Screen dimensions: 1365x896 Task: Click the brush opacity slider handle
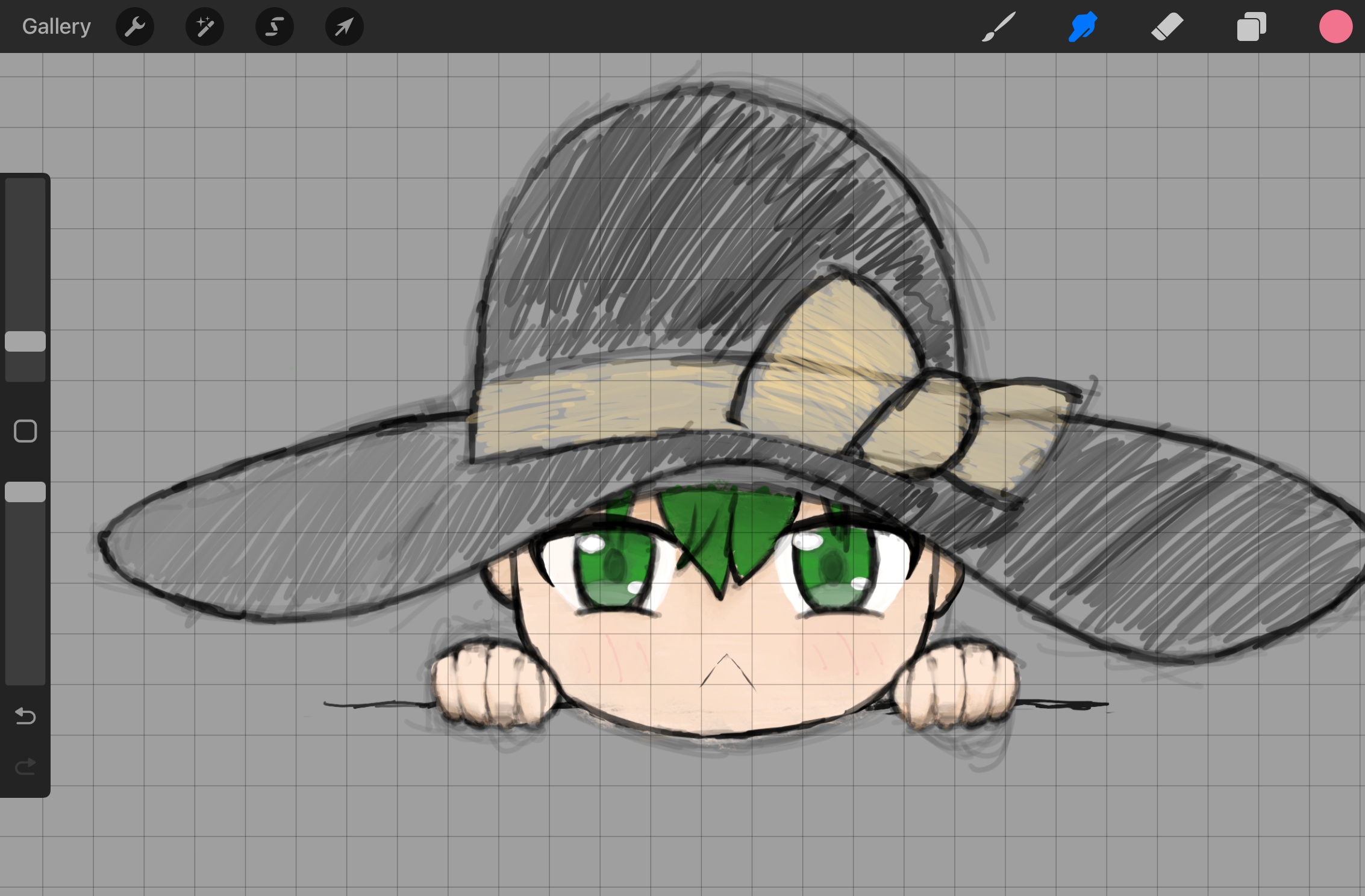25,492
